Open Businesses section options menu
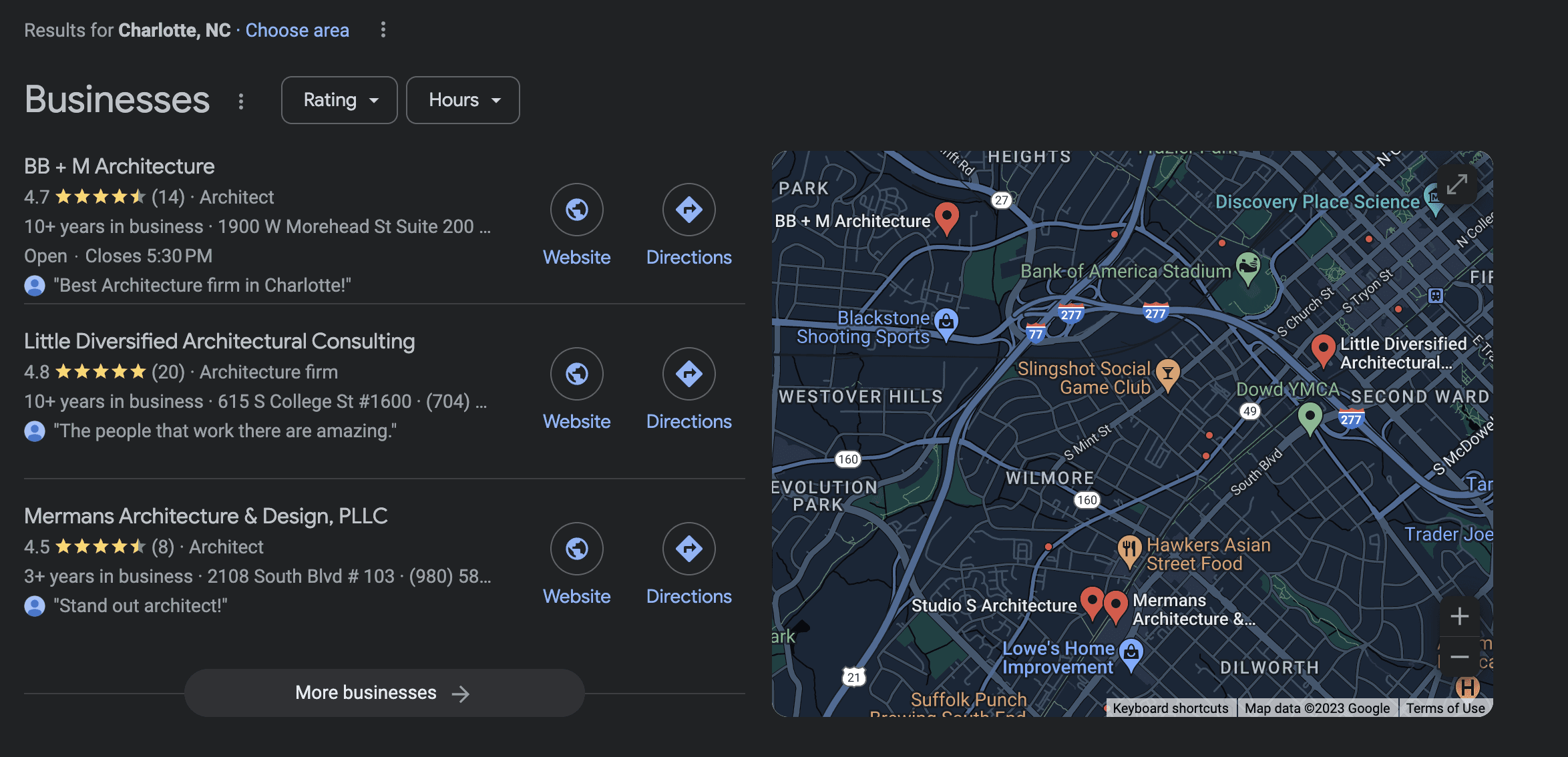This screenshot has height=757, width=1568. [x=241, y=101]
